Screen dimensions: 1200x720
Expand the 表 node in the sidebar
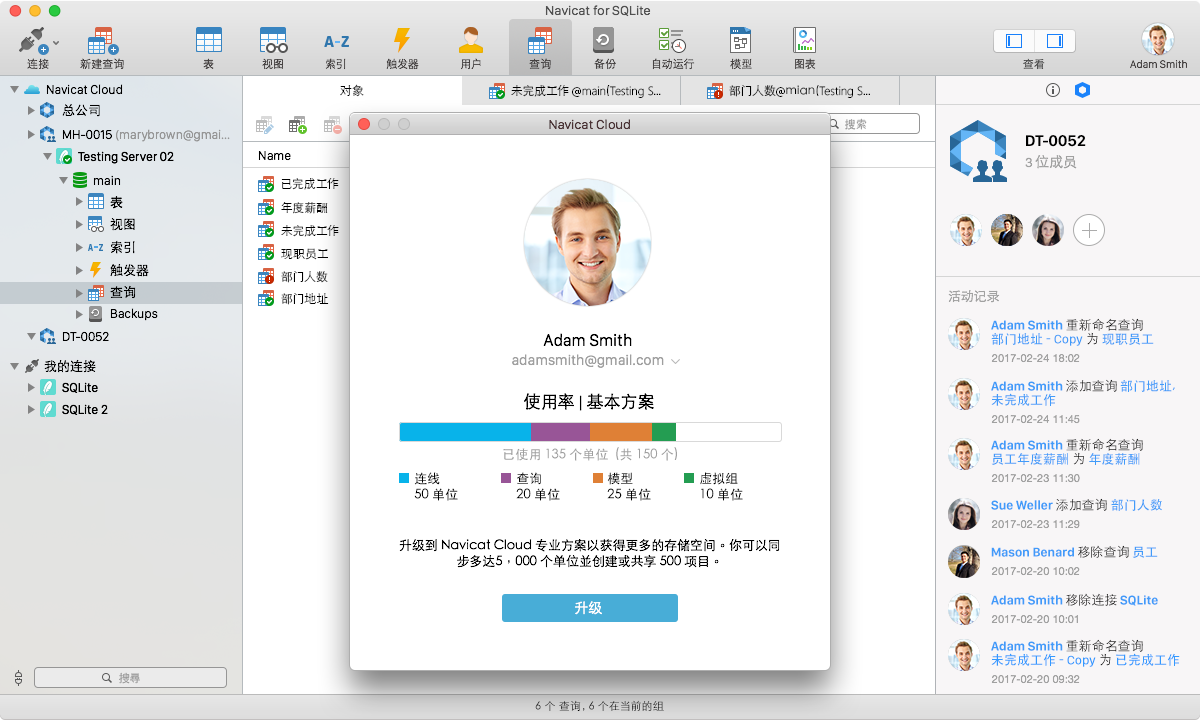(79, 202)
